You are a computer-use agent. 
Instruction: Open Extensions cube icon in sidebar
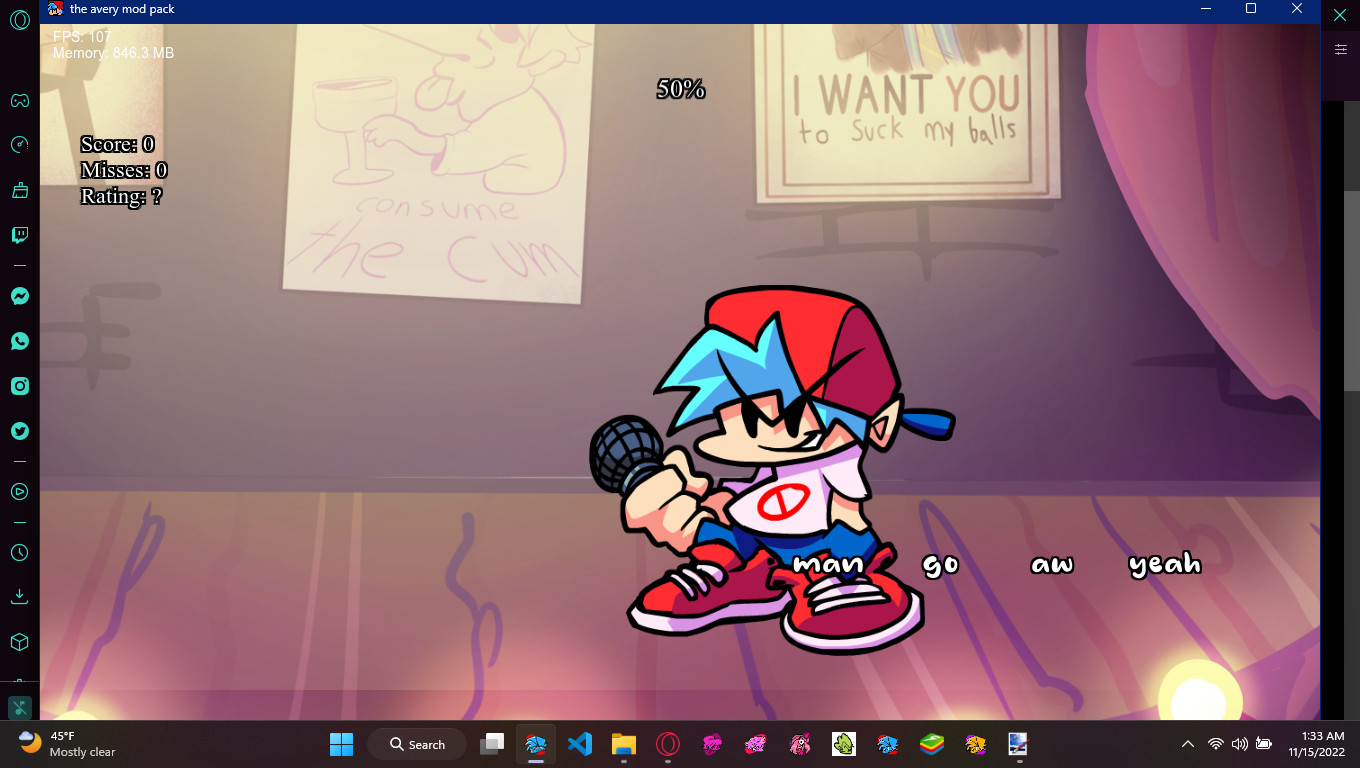pyautogui.click(x=19, y=642)
